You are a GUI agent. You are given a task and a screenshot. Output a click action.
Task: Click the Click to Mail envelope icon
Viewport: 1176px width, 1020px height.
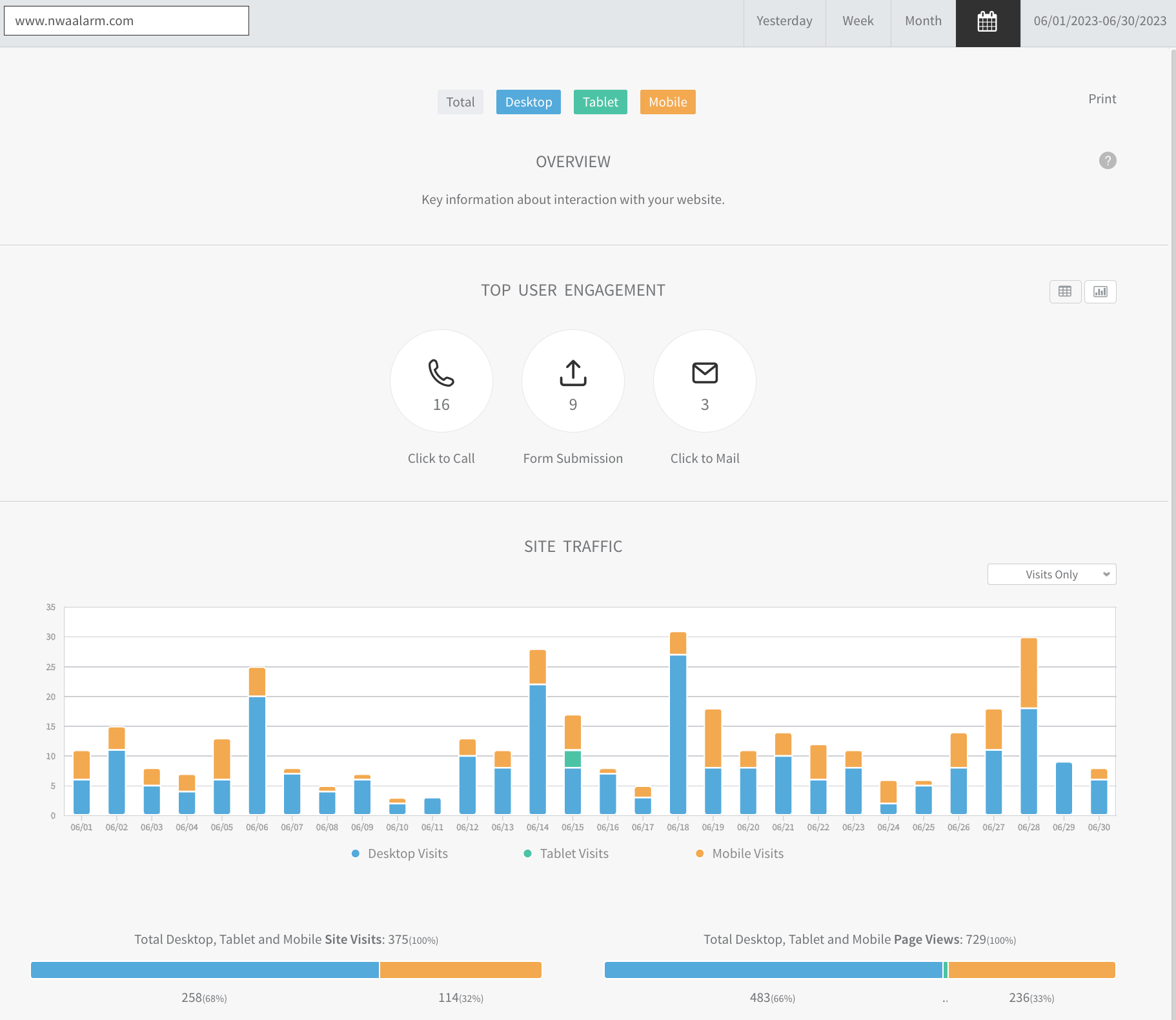705,373
